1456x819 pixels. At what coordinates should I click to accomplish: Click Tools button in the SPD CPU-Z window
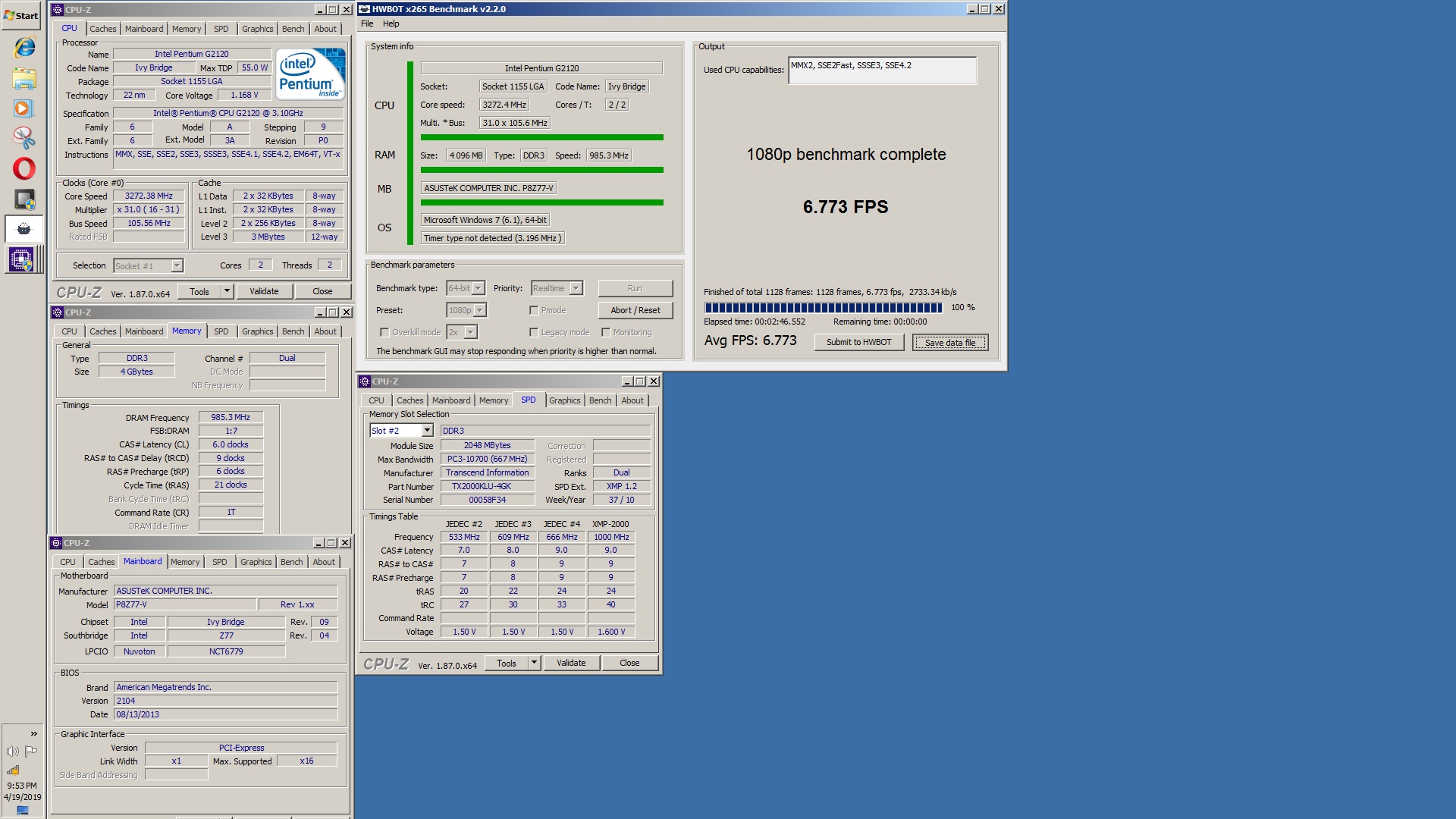click(x=506, y=664)
